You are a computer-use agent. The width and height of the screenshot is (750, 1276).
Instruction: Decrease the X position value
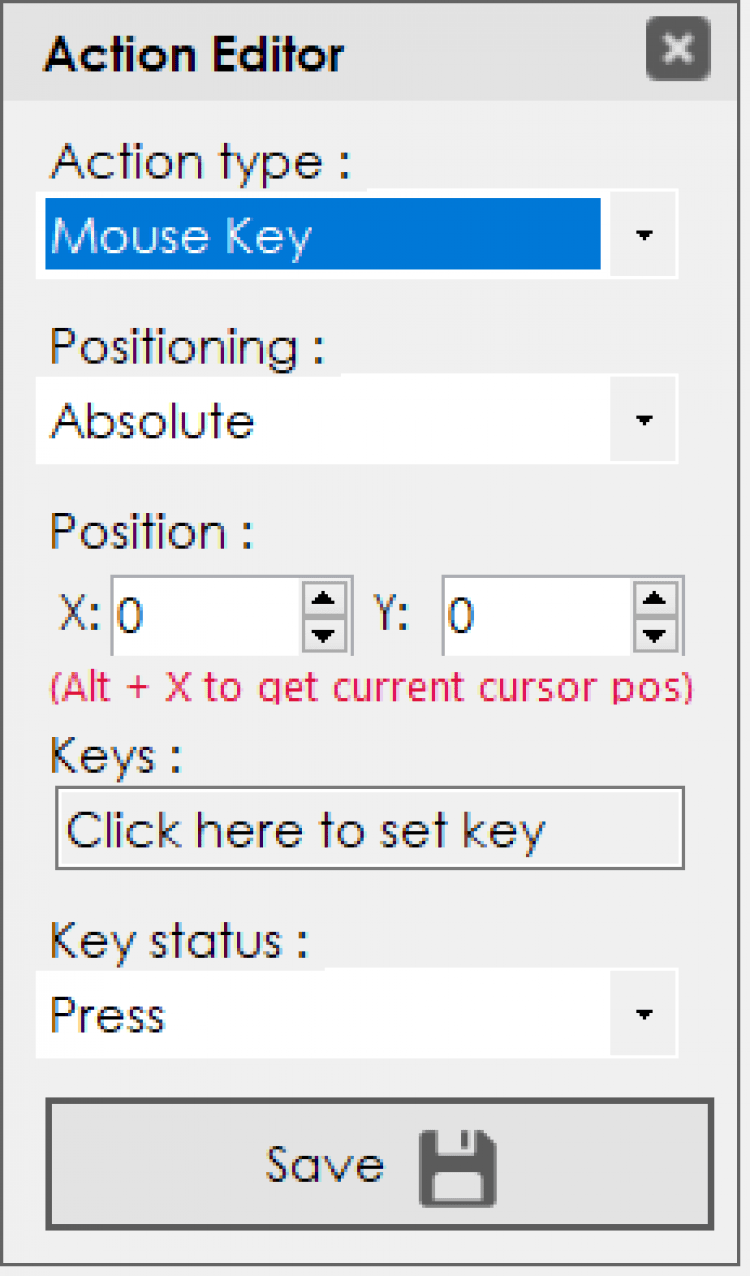tap(323, 634)
